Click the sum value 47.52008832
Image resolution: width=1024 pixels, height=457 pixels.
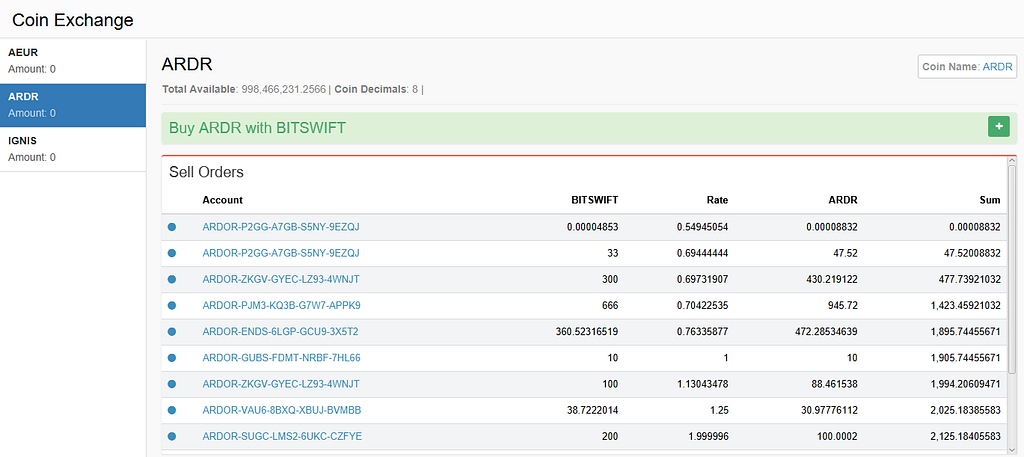click(x=974, y=253)
